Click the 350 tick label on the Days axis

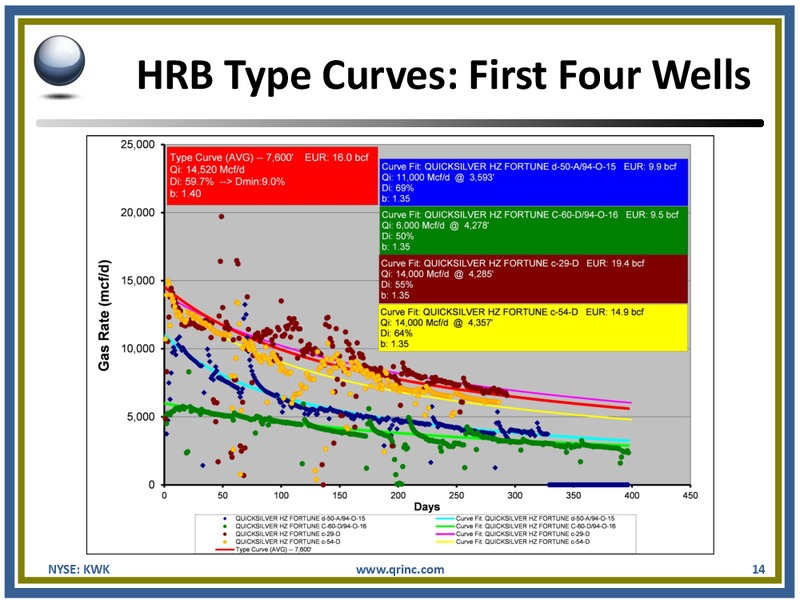[573, 495]
